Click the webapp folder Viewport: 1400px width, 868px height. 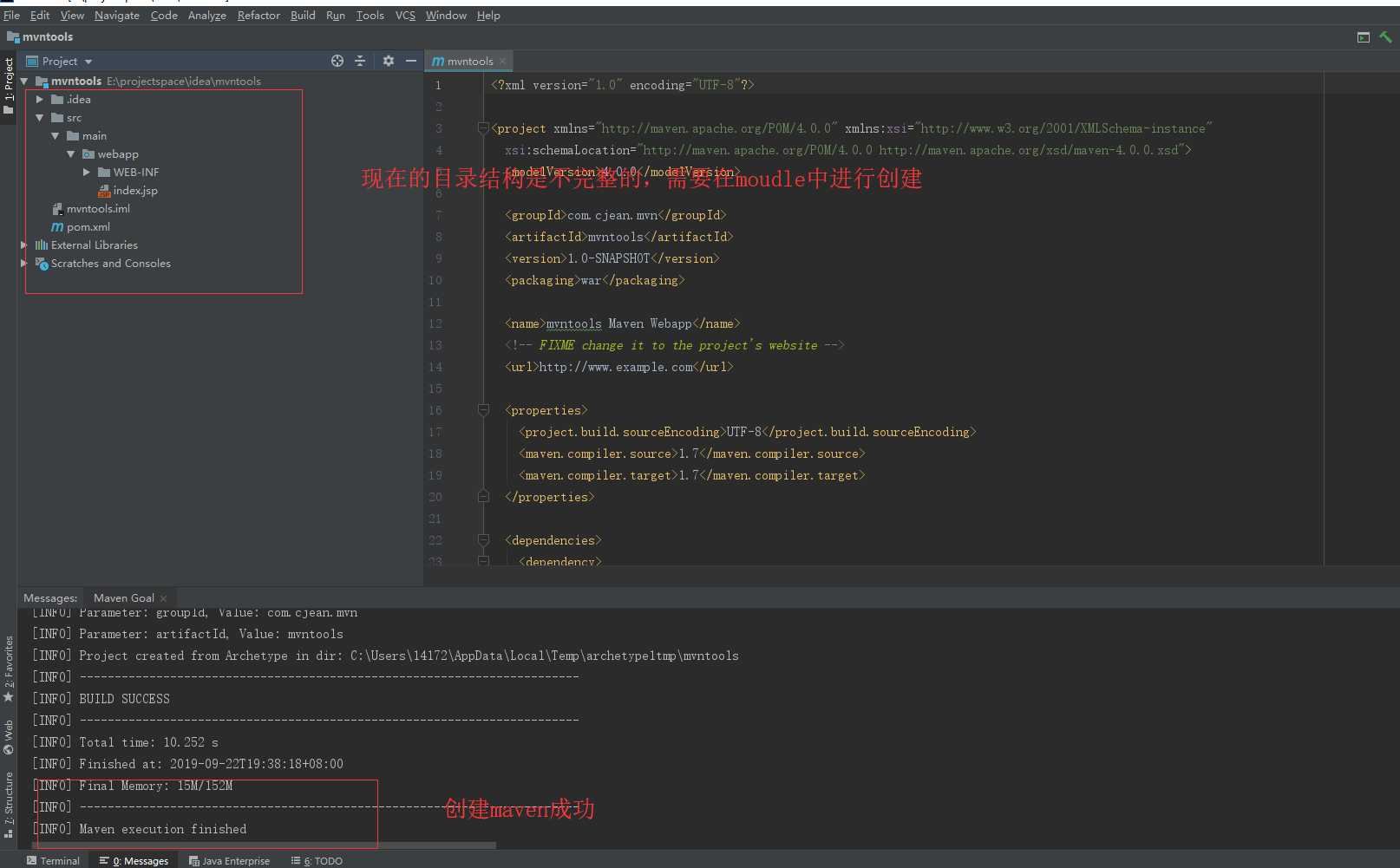[117, 154]
